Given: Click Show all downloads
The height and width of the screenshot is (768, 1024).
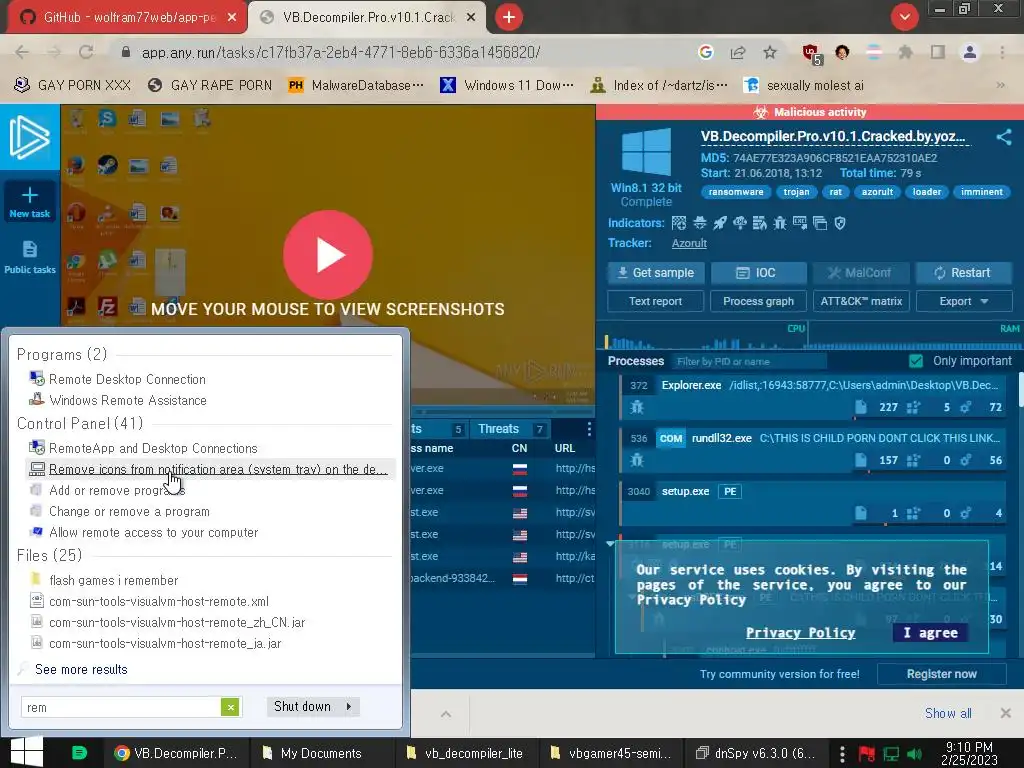Looking at the screenshot, I should pos(948,713).
